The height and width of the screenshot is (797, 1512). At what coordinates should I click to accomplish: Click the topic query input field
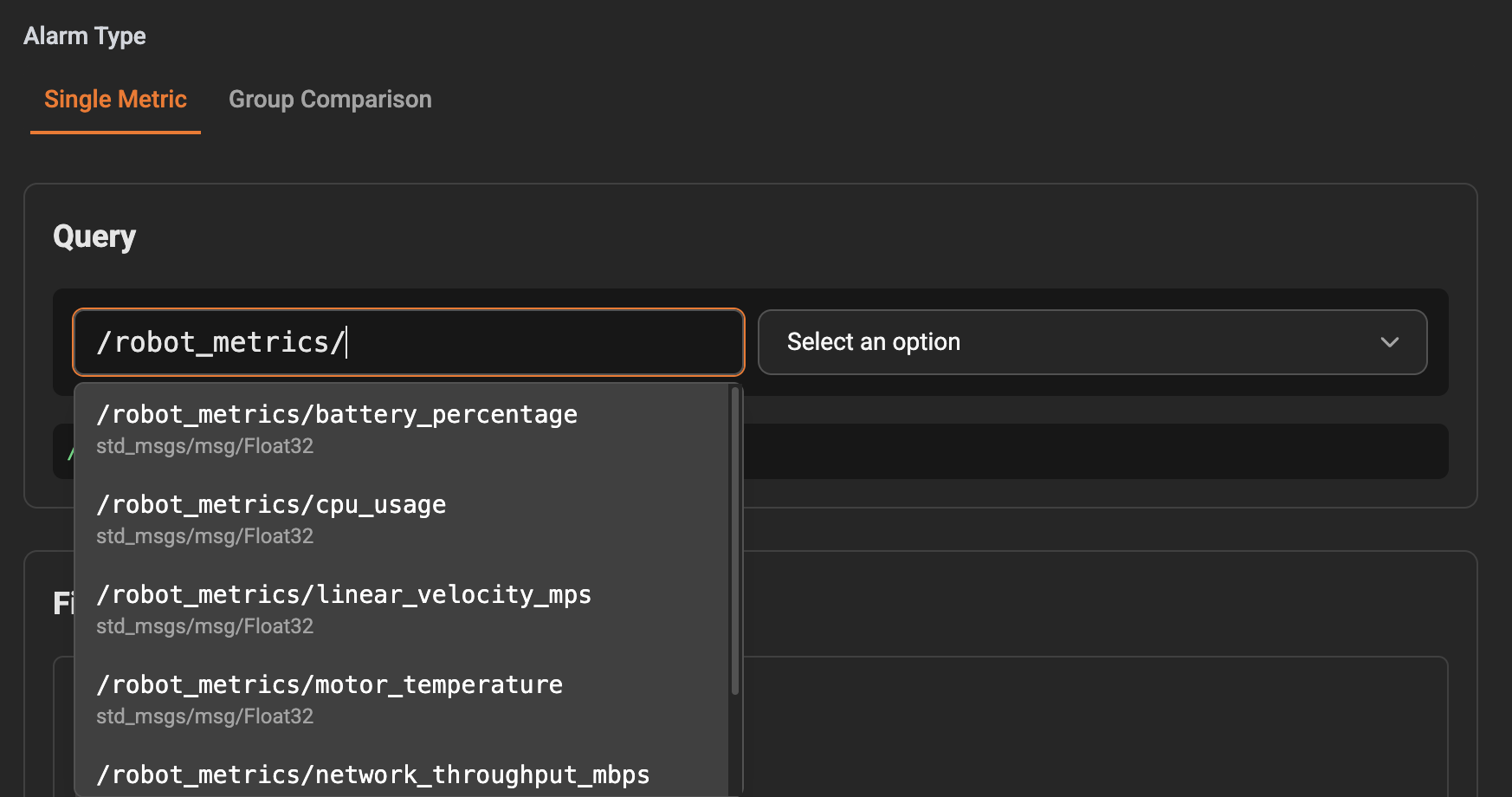[407, 341]
